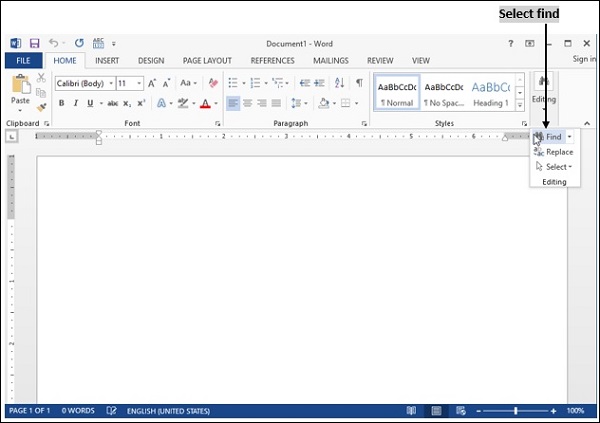Toggle Bold formatting
The image size is (600, 423).
[x=62, y=103]
